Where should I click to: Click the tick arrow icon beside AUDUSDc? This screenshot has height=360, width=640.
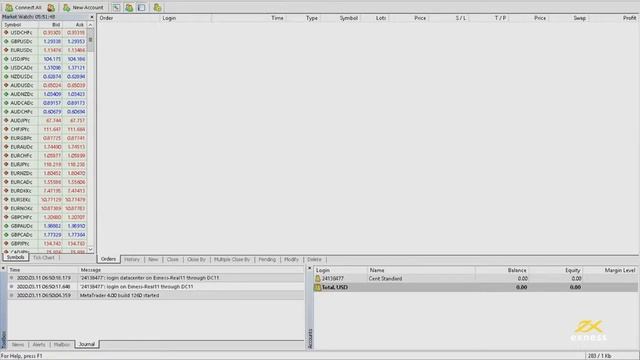click(x=6, y=85)
